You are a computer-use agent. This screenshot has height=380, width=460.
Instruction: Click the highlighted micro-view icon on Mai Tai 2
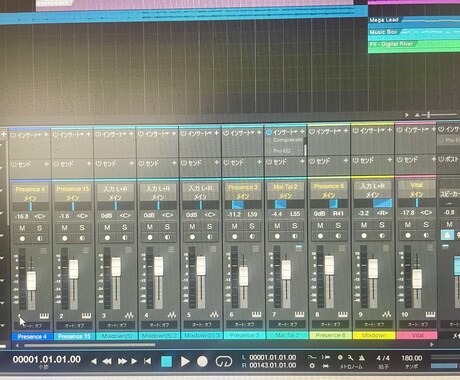[x=299, y=248]
